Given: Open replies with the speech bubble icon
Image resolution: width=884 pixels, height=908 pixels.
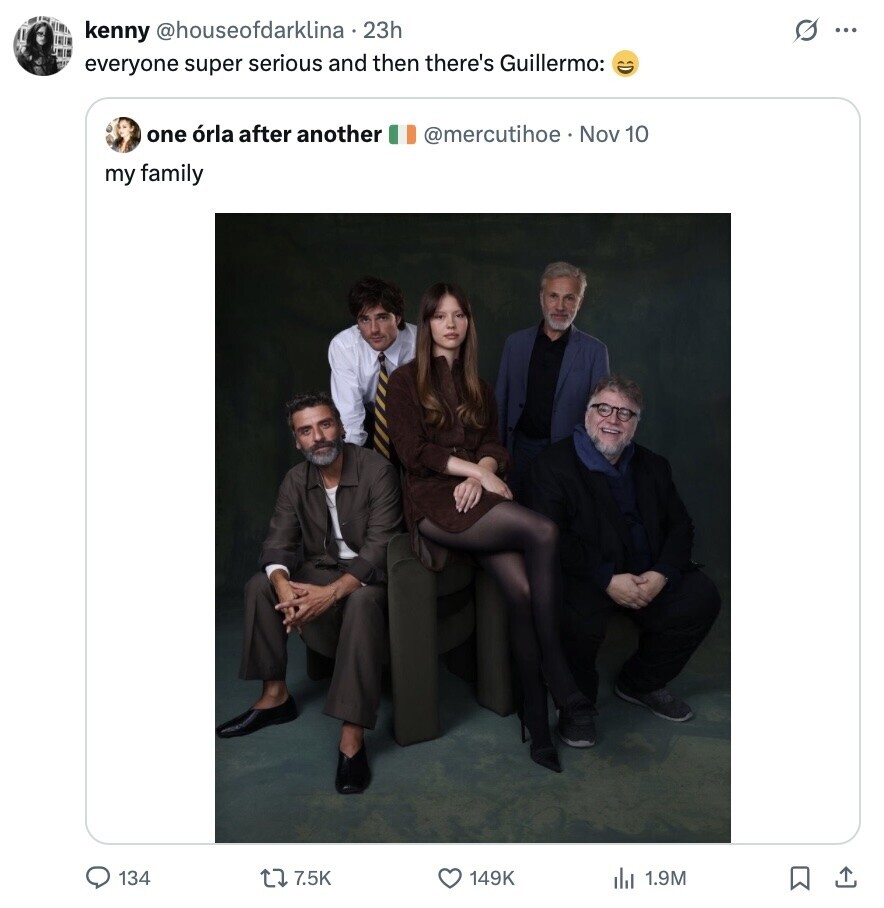Looking at the screenshot, I should [x=101, y=877].
